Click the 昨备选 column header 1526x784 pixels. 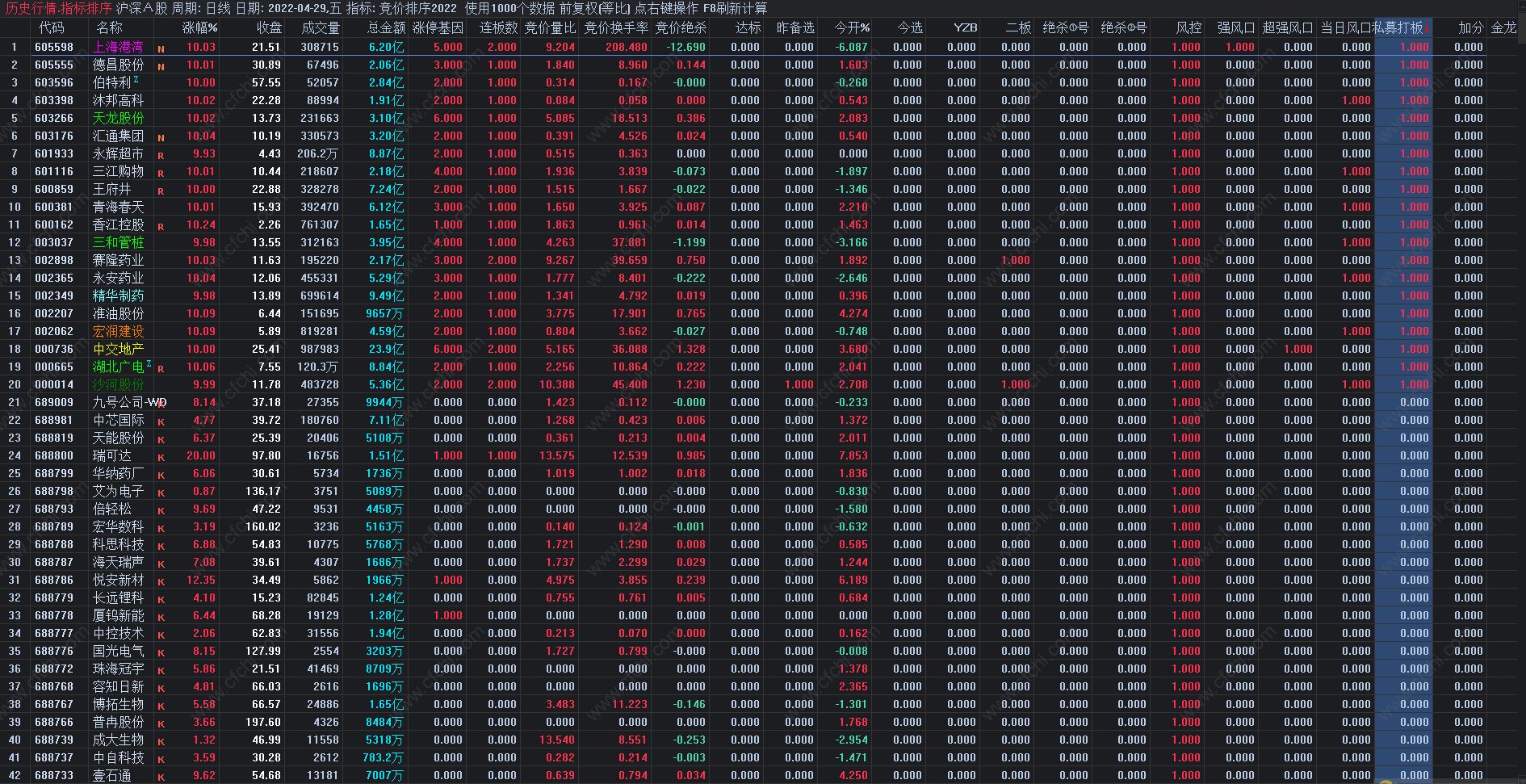[795, 27]
